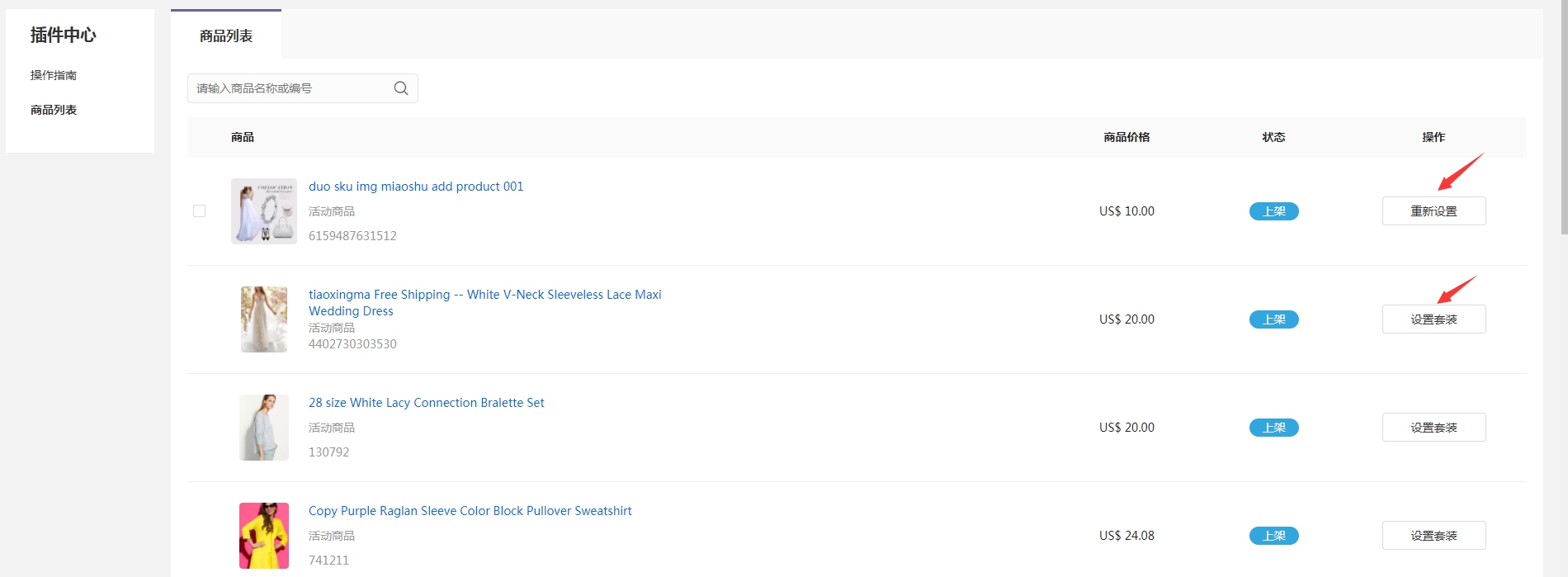Click 设置套装 for the Bralette Set

1433,428
